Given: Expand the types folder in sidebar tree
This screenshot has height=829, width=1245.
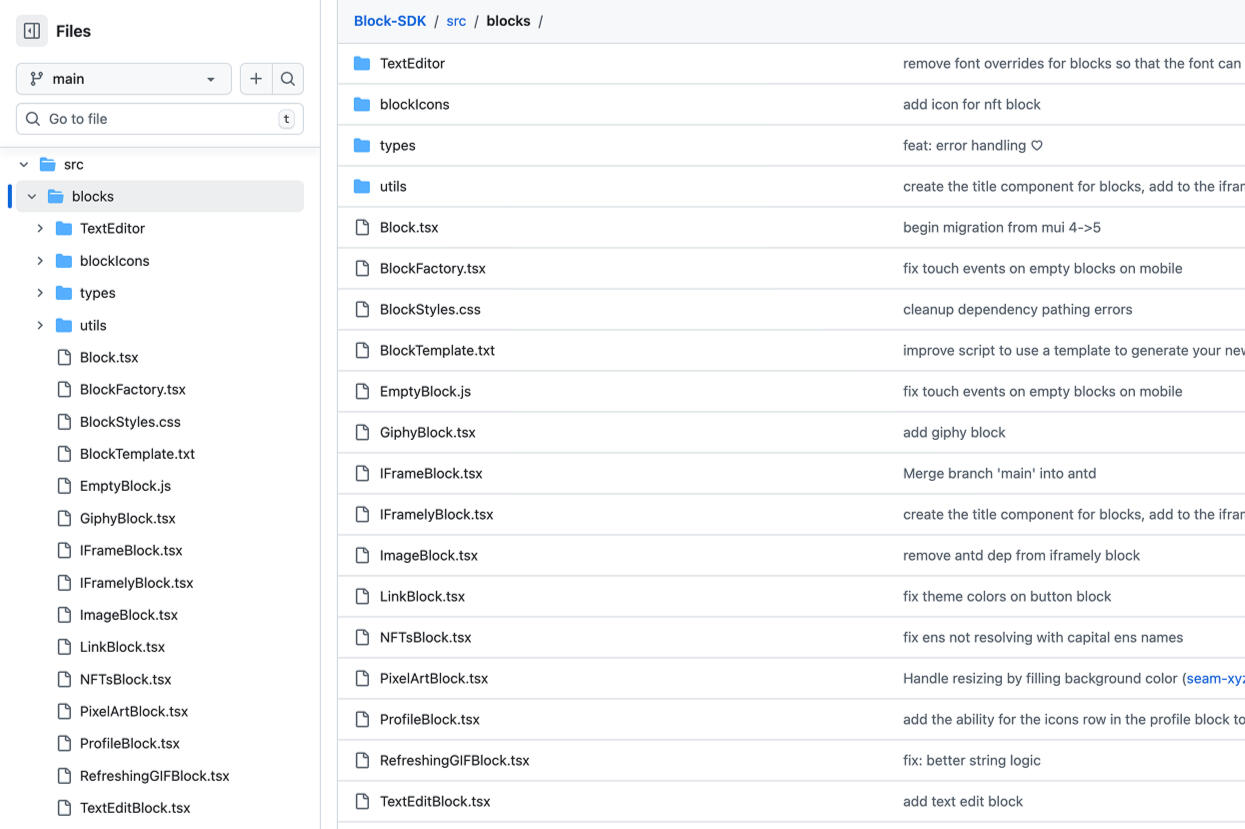Looking at the screenshot, I should tap(40, 293).
